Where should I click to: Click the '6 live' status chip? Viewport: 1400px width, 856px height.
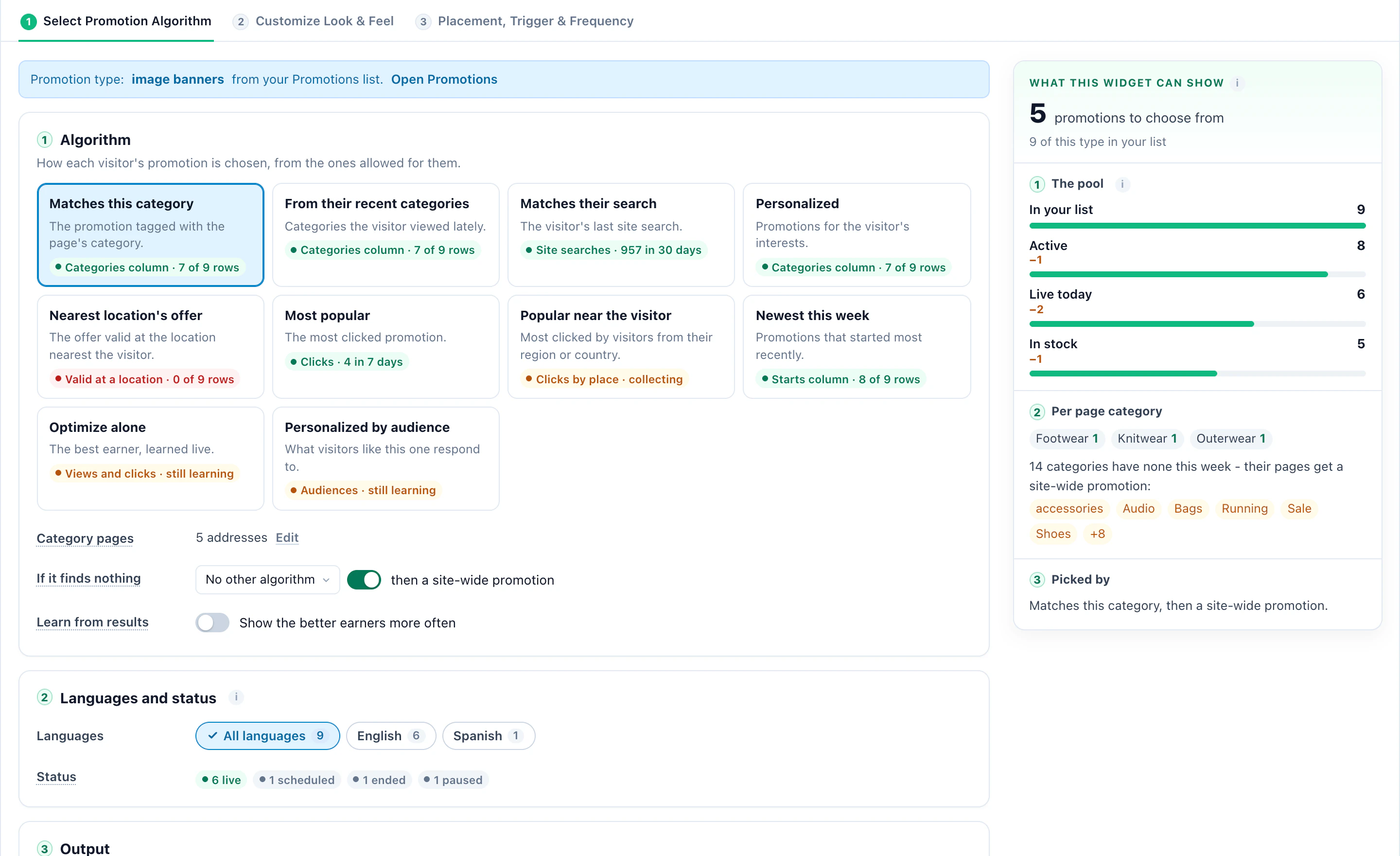click(x=222, y=780)
